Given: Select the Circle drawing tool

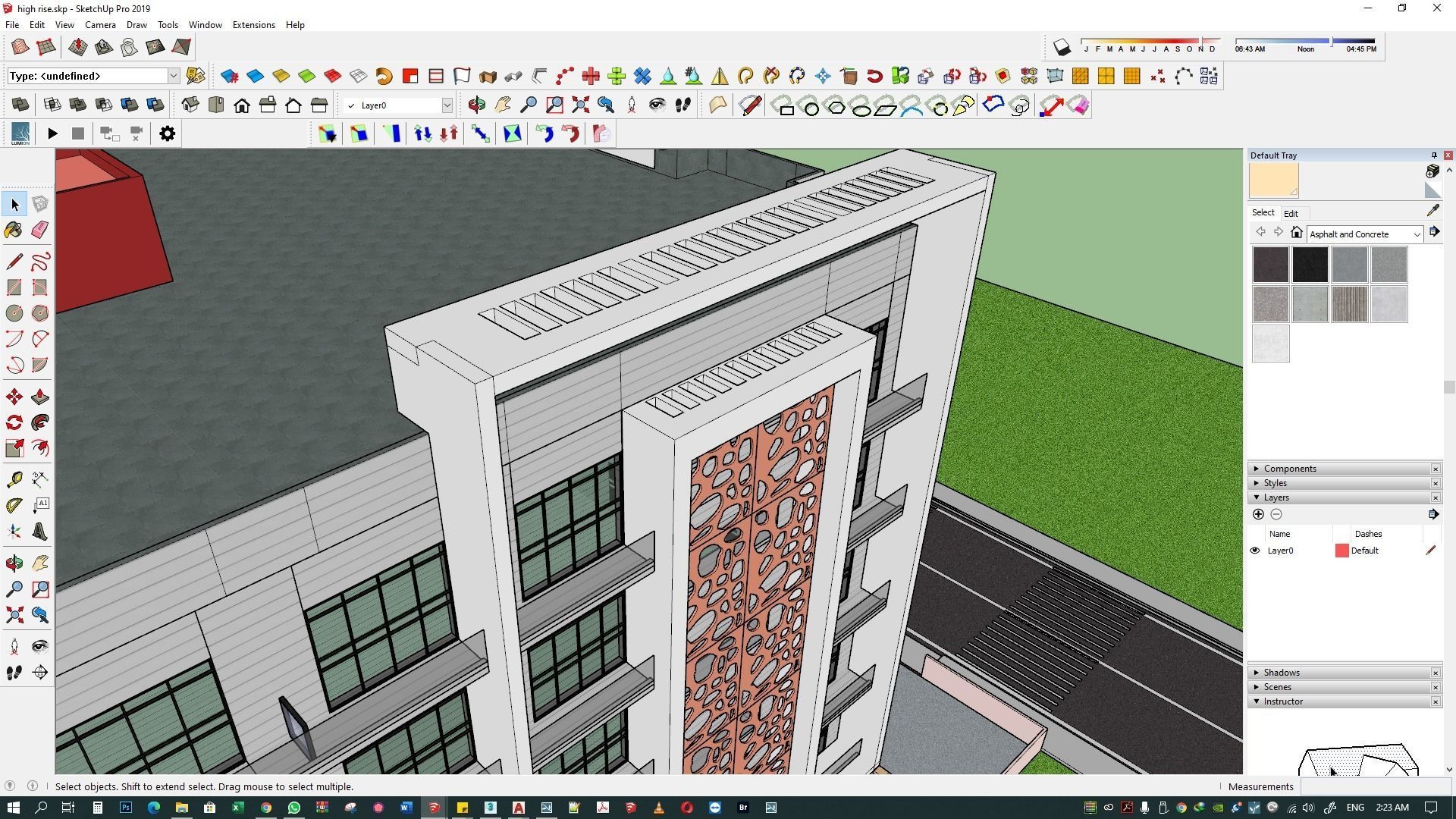Looking at the screenshot, I should 14,313.
